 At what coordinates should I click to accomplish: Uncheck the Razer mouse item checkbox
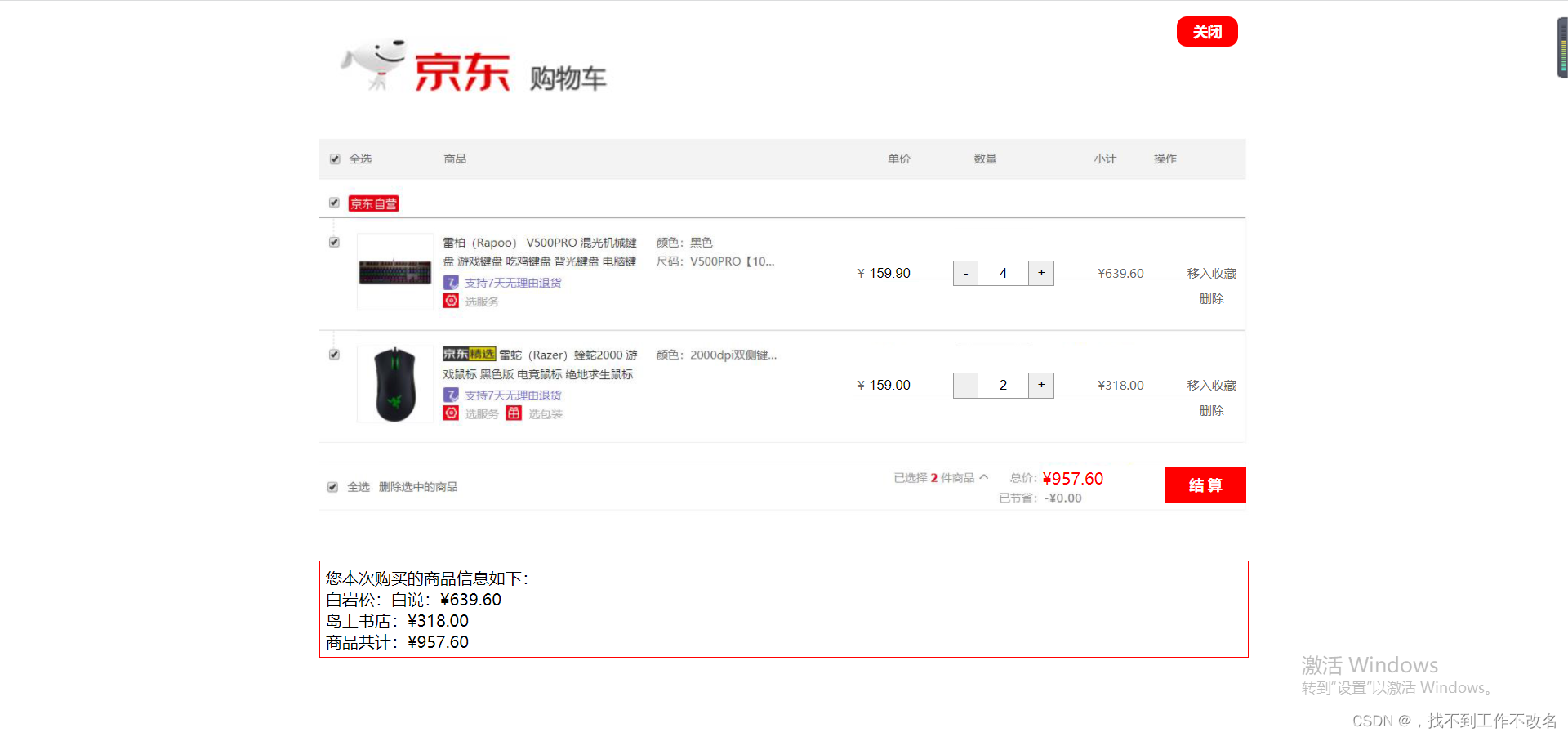pos(334,355)
